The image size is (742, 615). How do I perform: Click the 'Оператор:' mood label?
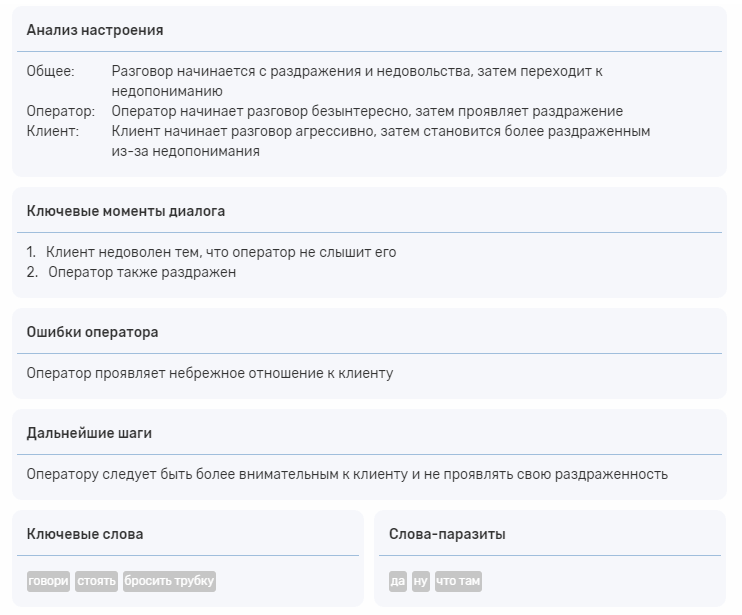(61, 111)
